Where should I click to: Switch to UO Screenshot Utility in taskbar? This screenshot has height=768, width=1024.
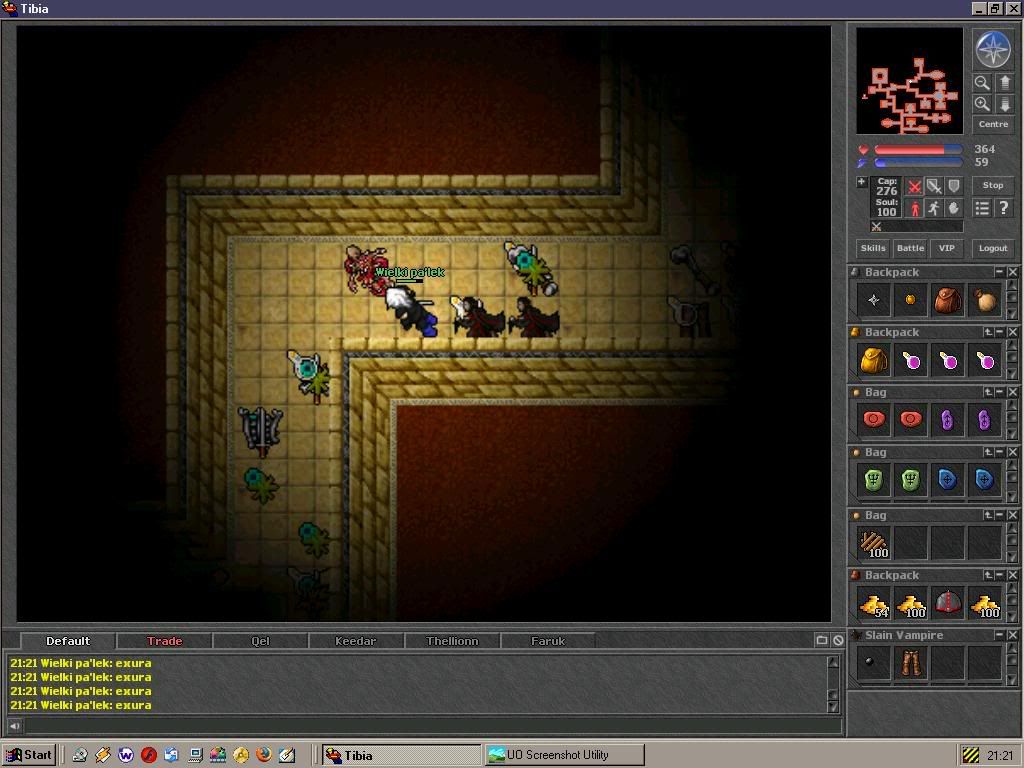[565, 755]
